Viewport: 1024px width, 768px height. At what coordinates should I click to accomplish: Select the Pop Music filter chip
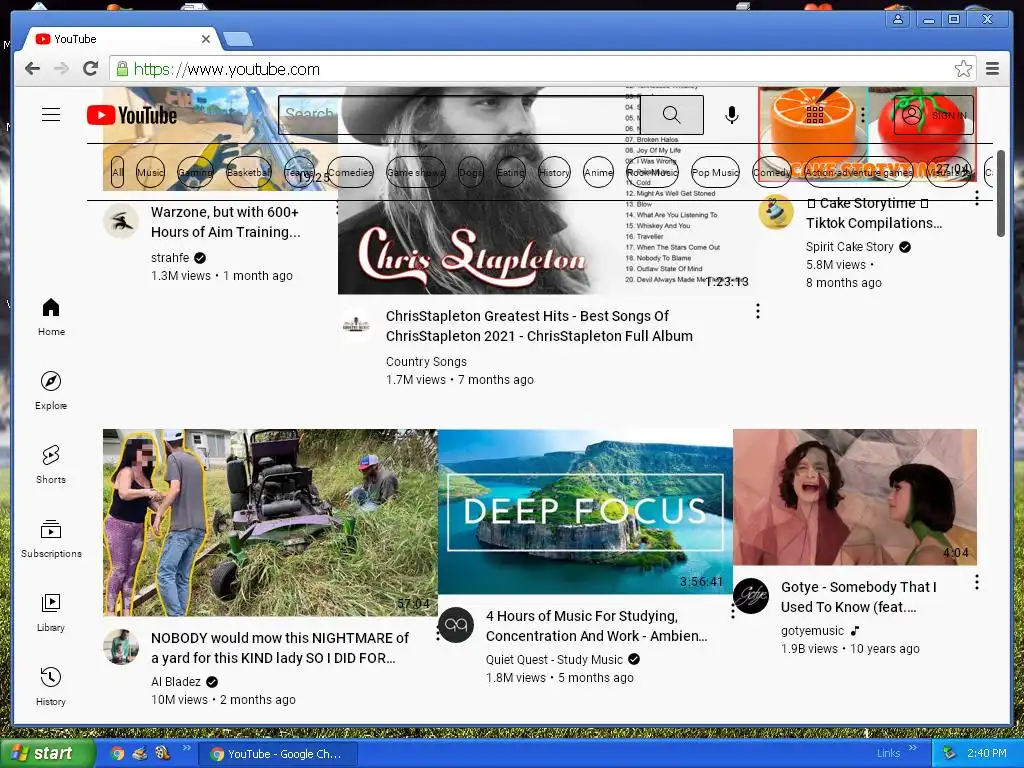pyautogui.click(x=715, y=172)
